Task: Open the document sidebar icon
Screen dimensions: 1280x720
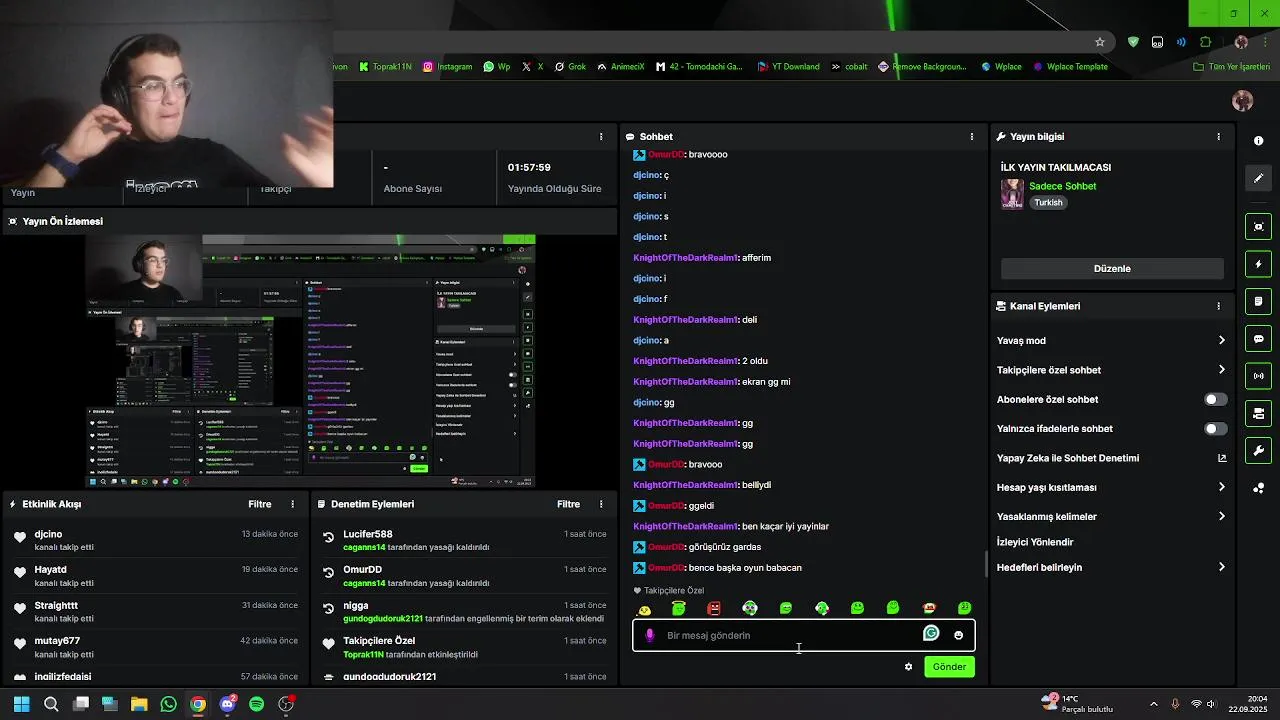Action: [x=1258, y=301]
